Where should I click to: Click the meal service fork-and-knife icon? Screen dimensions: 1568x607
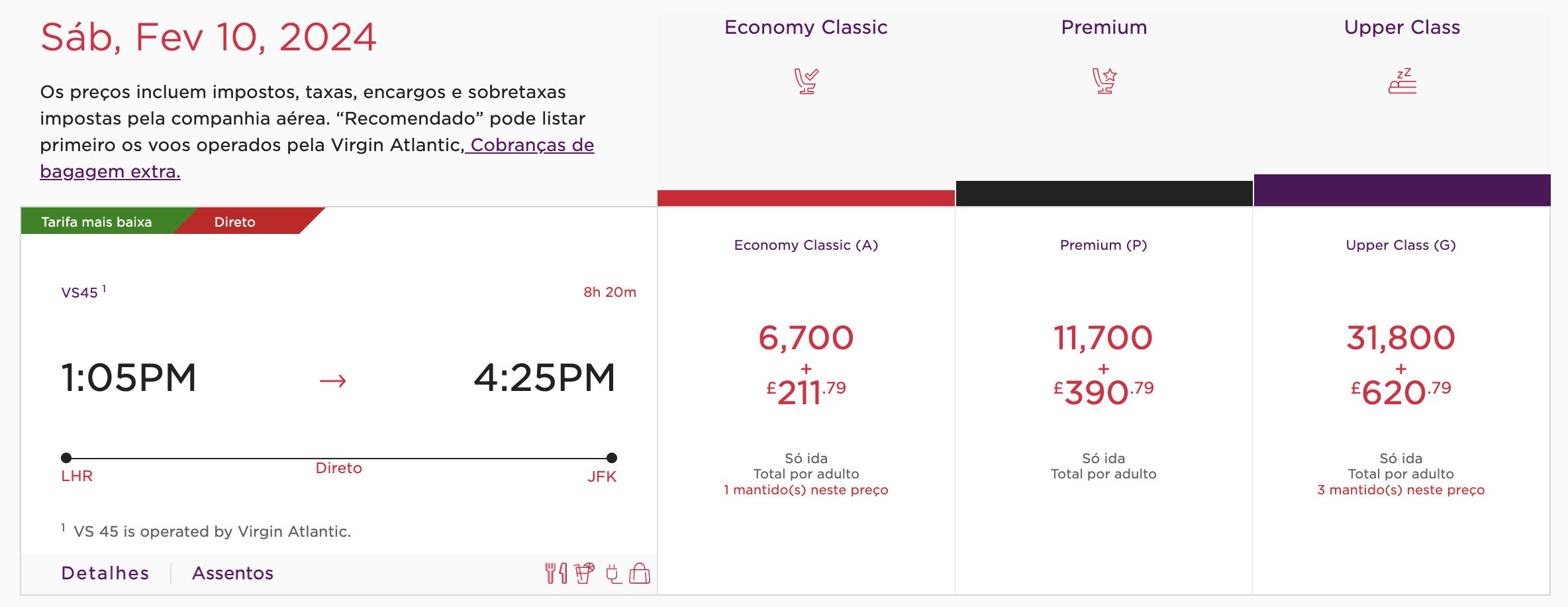click(x=556, y=573)
